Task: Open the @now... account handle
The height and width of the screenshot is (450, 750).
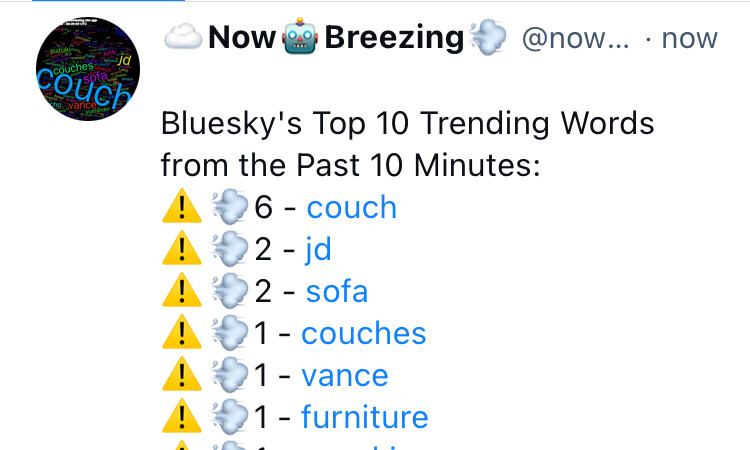Action: pyautogui.click(x=575, y=38)
